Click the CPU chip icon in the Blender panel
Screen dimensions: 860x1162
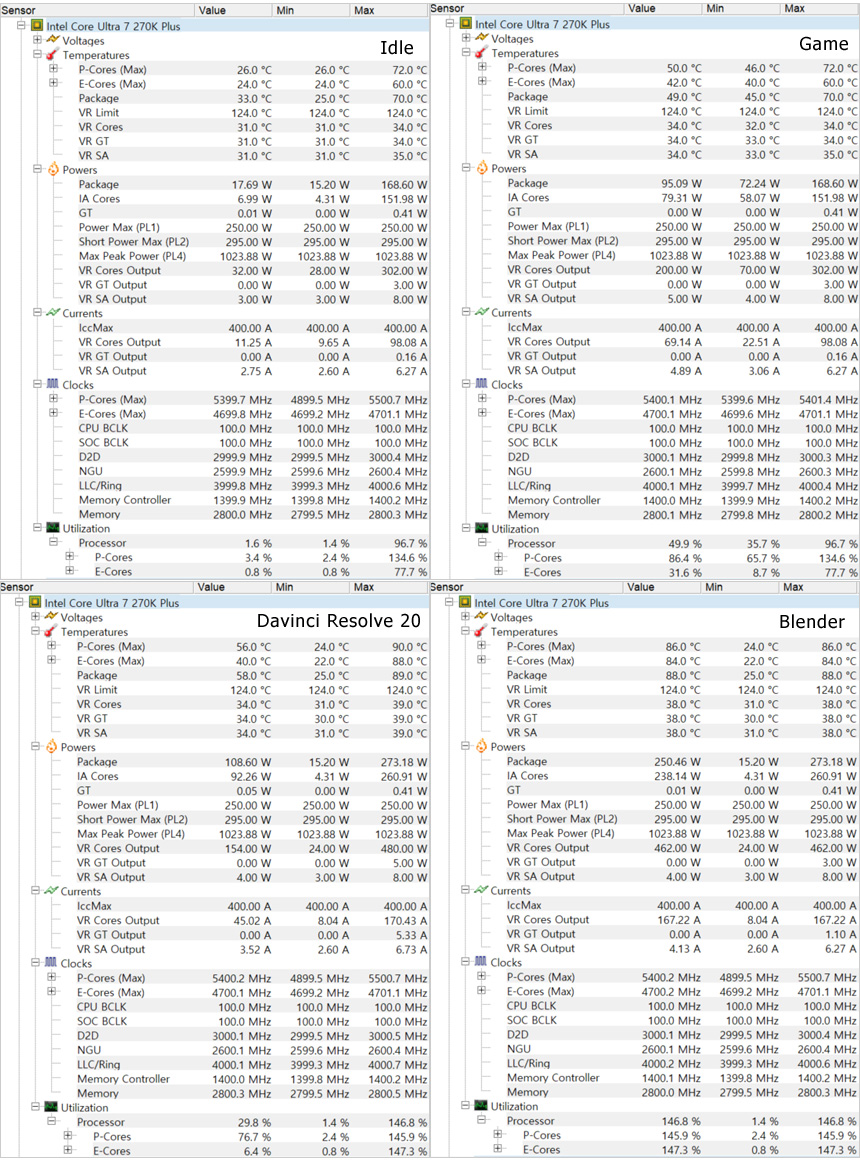tap(464, 603)
